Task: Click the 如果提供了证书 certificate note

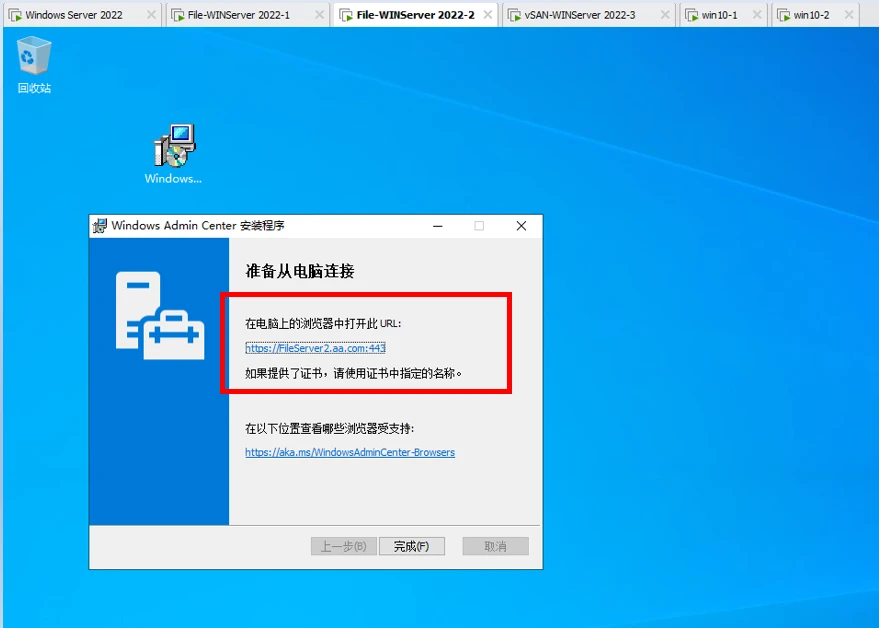Action: pyautogui.click(x=353, y=373)
